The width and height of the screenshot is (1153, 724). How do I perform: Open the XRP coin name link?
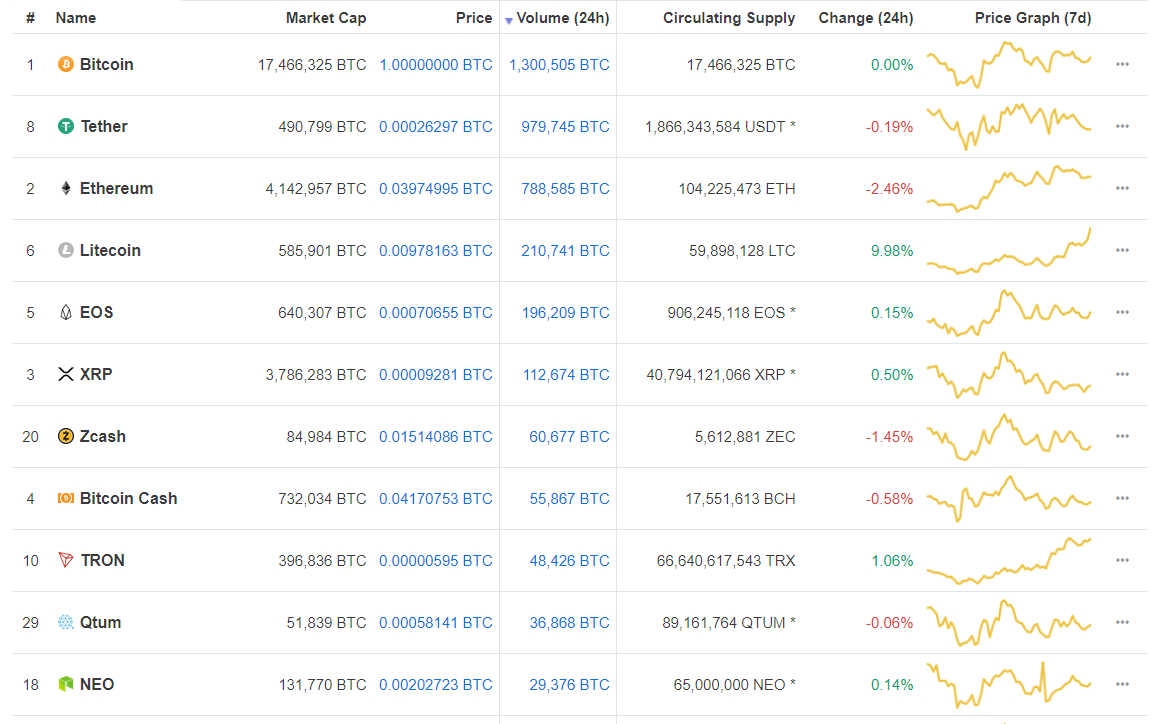(96, 375)
